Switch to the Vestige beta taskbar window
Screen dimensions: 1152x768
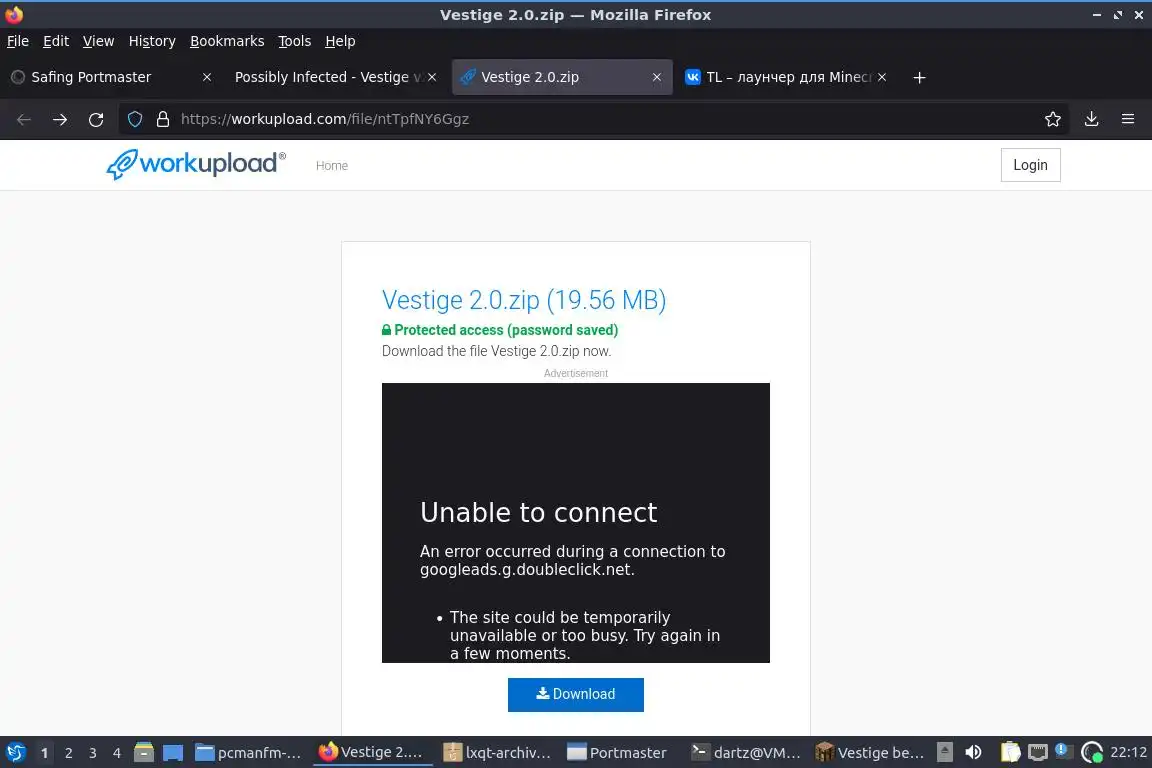click(870, 753)
